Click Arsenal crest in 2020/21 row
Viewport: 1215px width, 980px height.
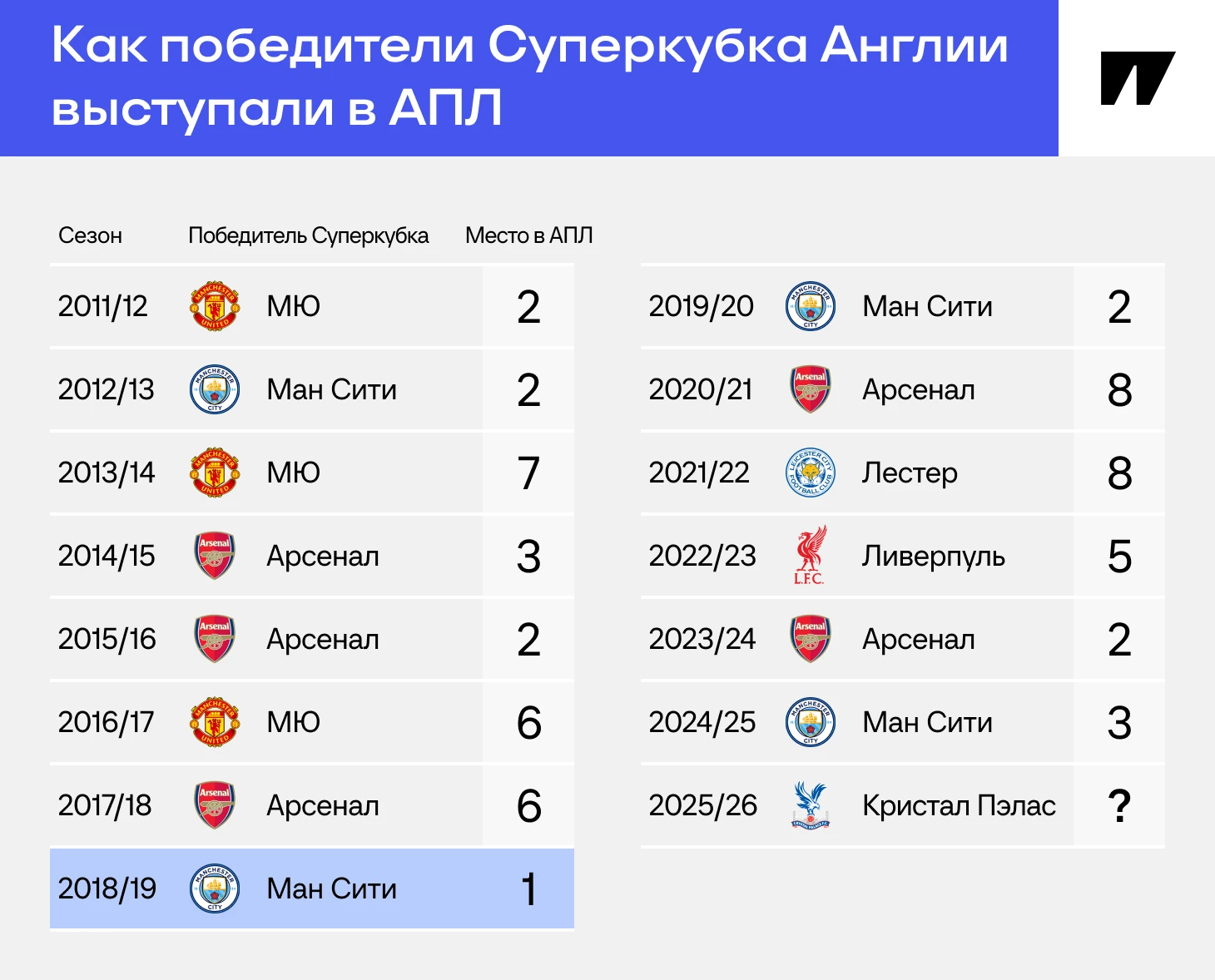811,389
